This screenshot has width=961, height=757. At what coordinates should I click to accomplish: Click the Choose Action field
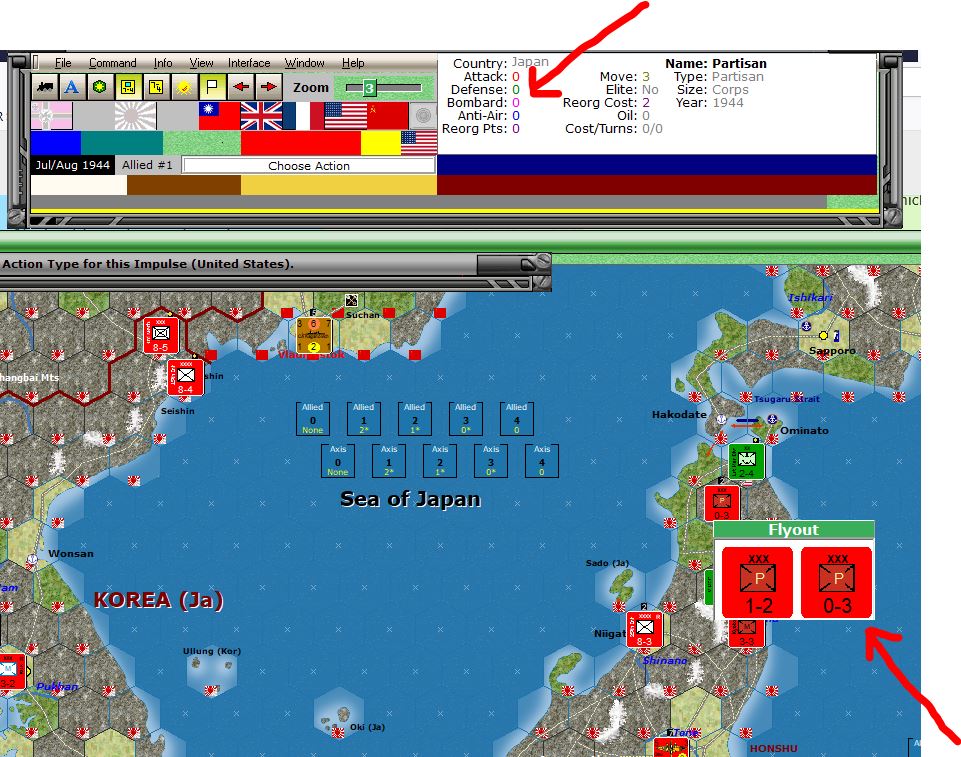tap(309, 165)
